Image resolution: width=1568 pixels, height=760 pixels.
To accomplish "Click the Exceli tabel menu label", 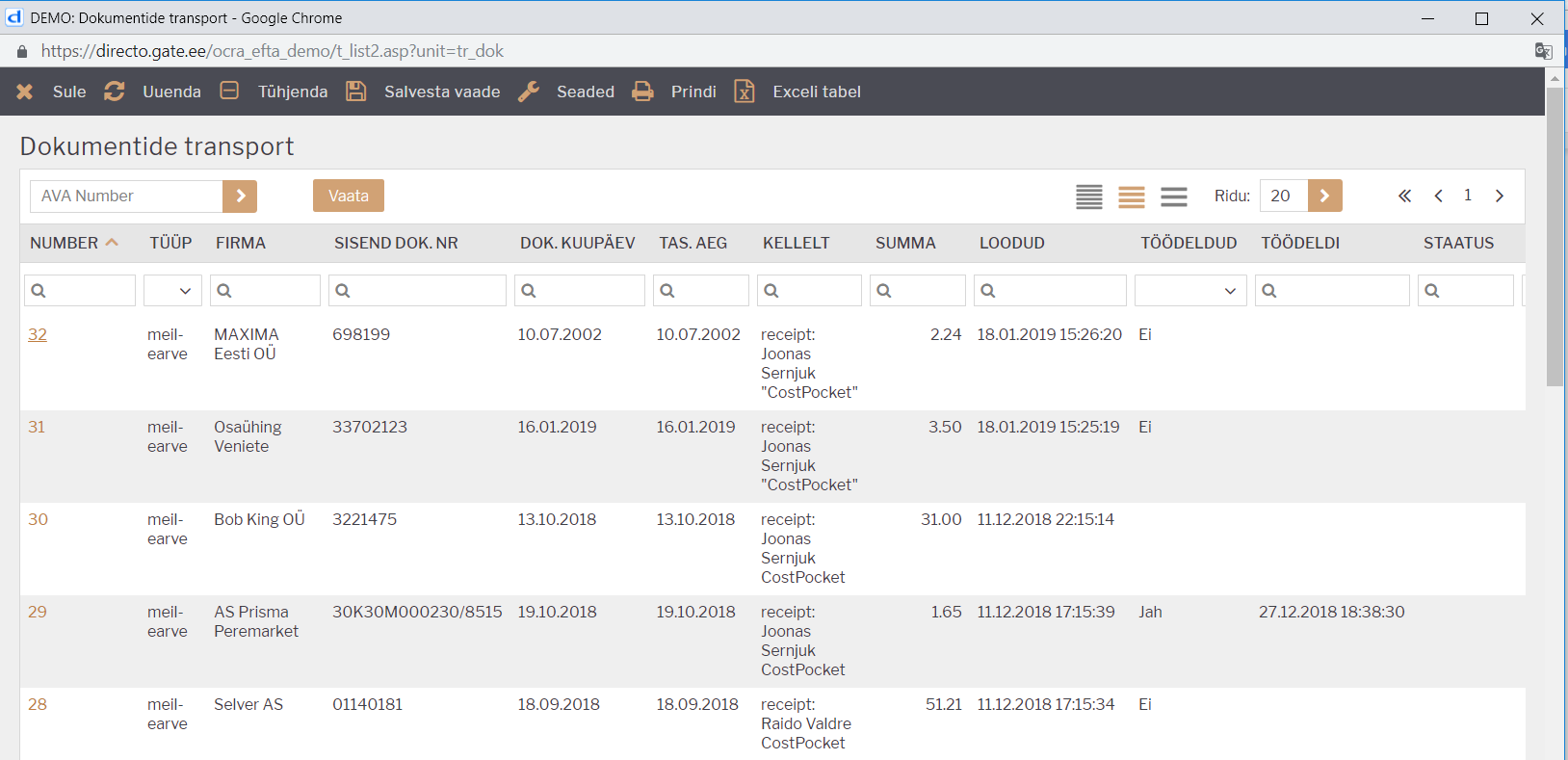I will (817, 92).
